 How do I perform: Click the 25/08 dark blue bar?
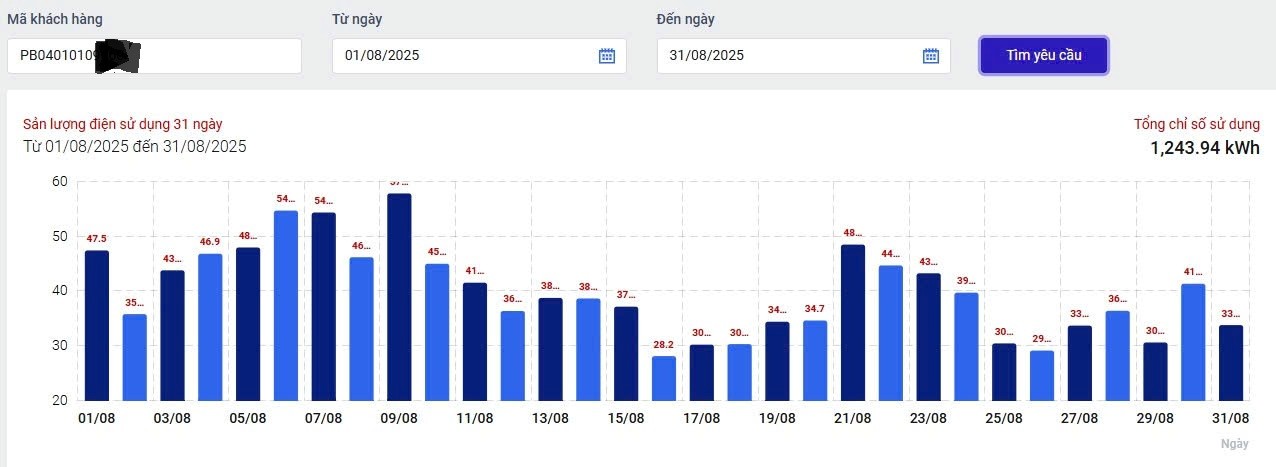(1004, 372)
